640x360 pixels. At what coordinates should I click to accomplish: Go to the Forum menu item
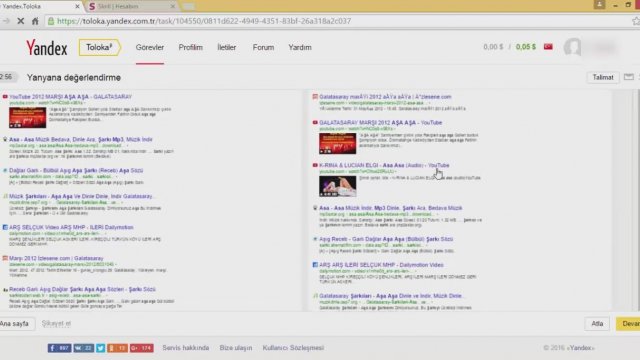tap(263, 47)
